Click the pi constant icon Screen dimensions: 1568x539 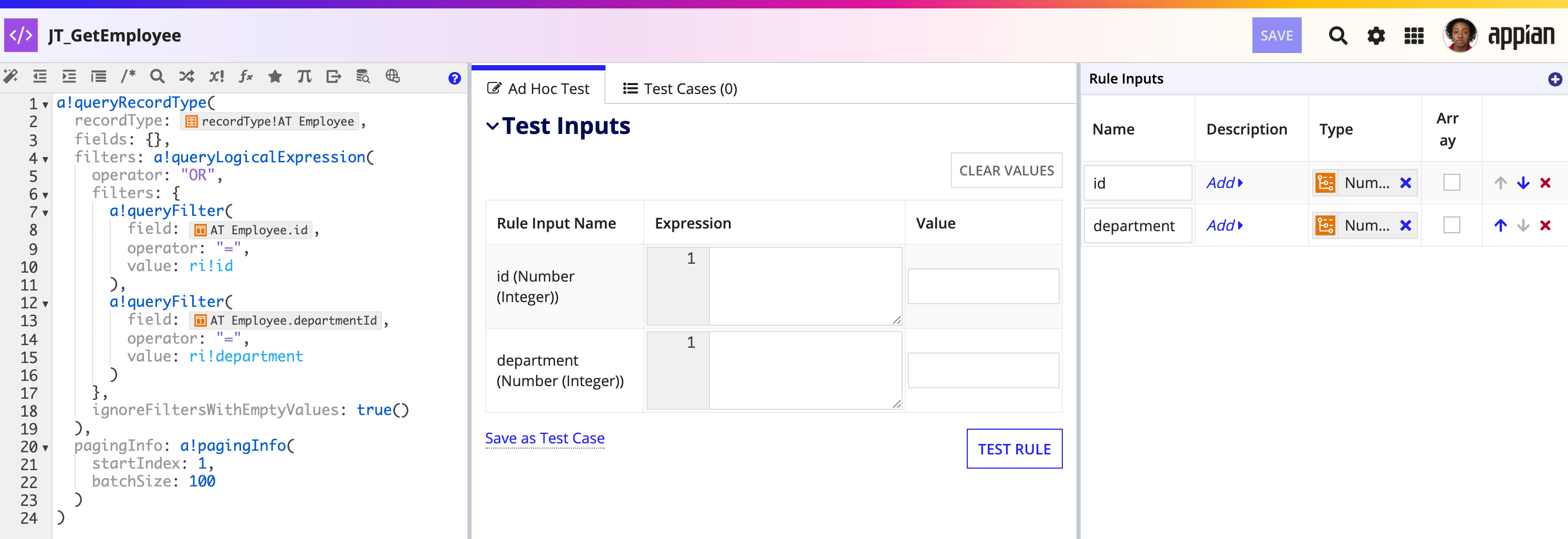coord(305,76)
